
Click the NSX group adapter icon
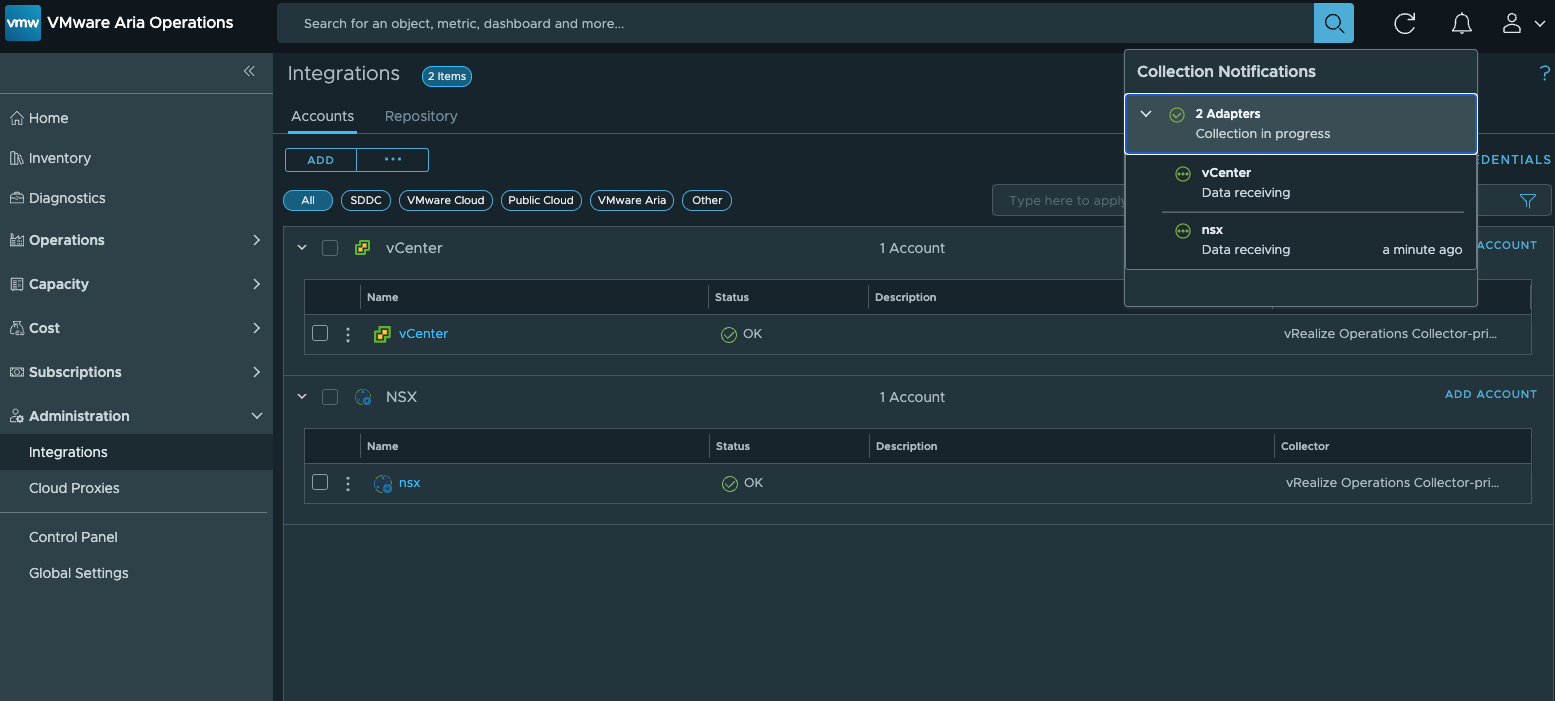pos(363,397)
